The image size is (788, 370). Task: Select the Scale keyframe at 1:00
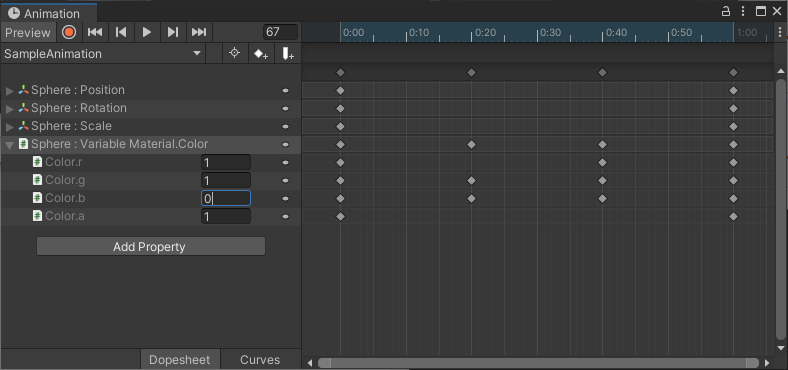pyautogui.click(x=733, y=127)
